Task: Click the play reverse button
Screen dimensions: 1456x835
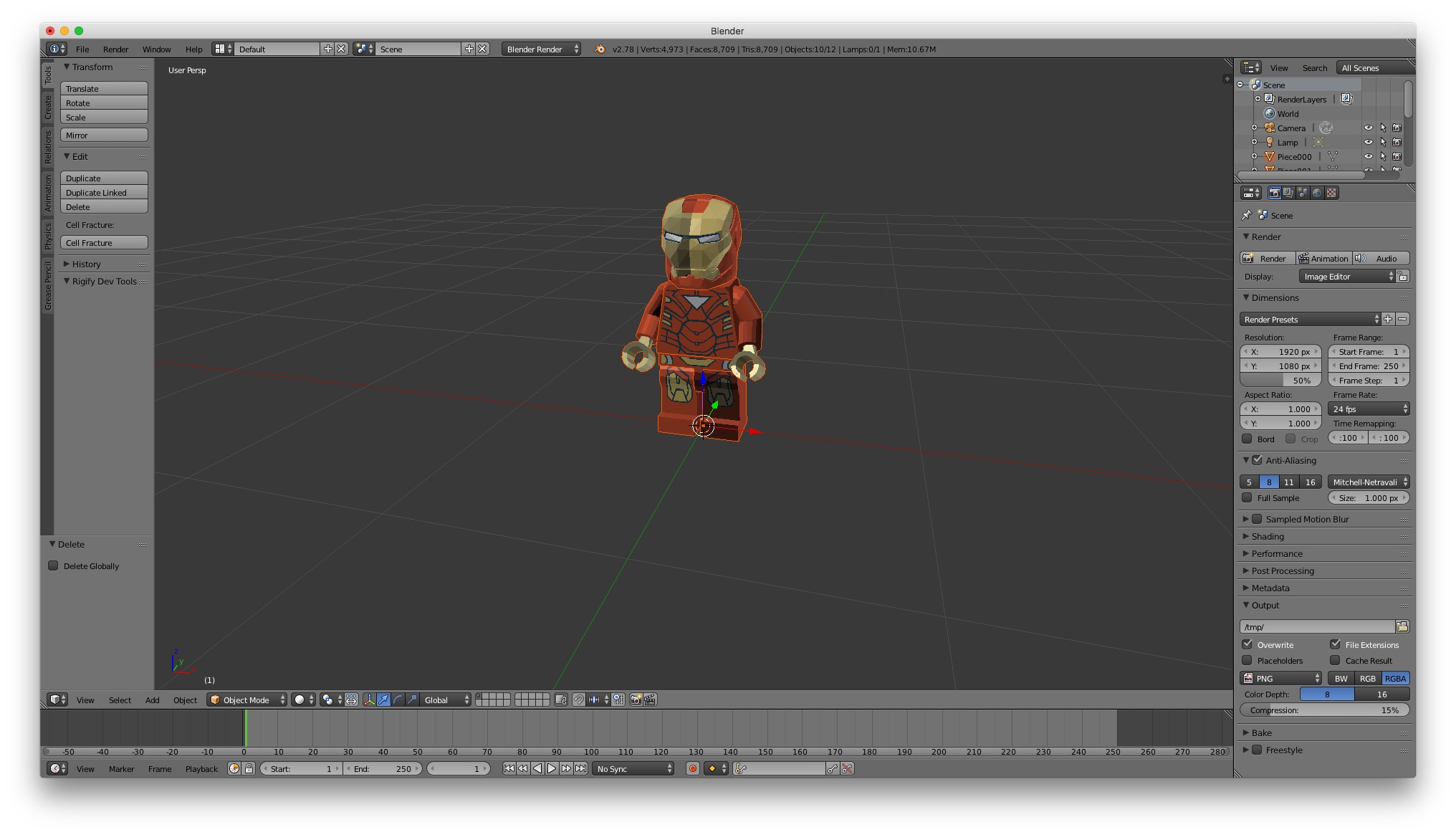Action: pos(537,769)
